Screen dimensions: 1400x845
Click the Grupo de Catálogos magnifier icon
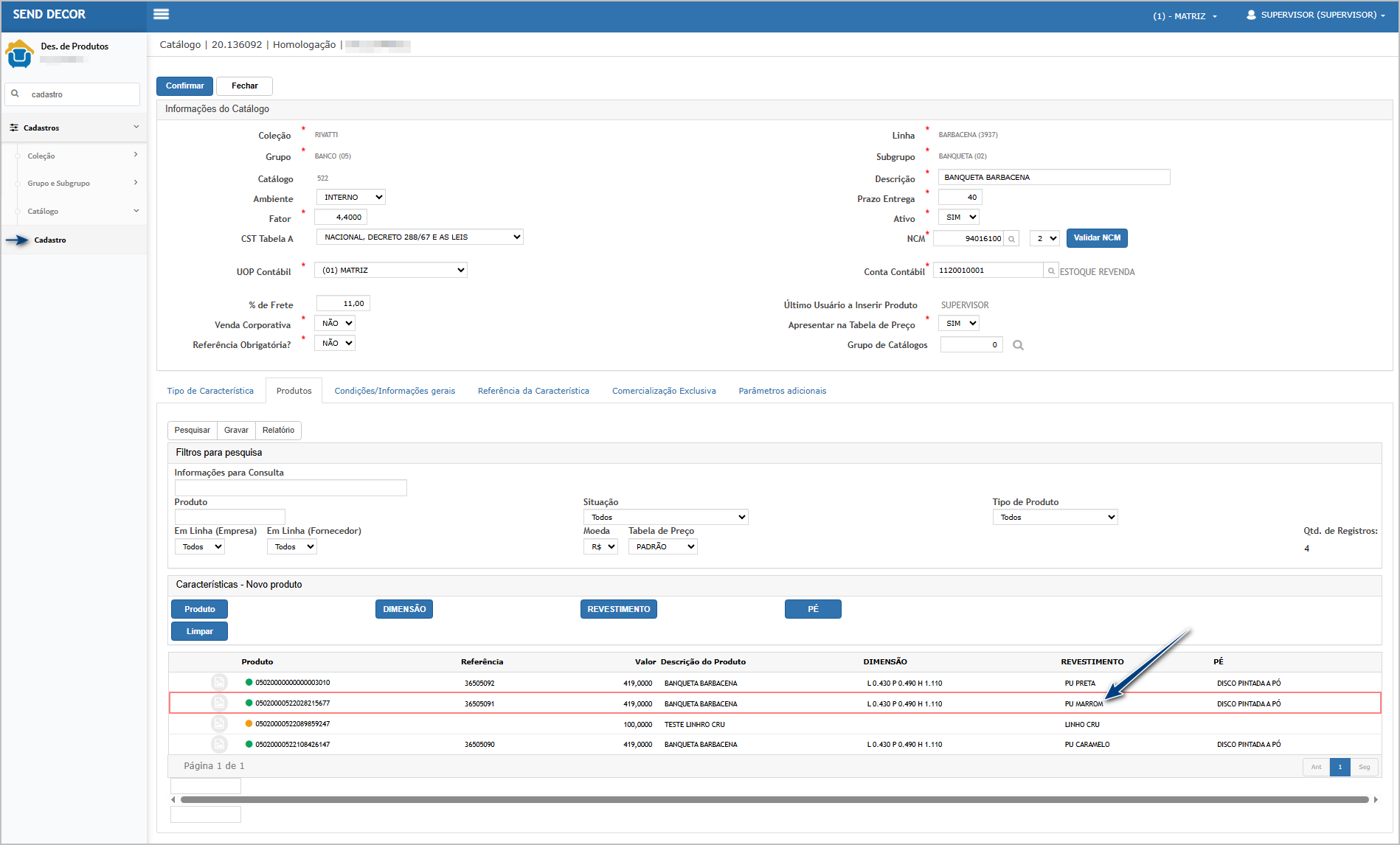(1018, 345)
